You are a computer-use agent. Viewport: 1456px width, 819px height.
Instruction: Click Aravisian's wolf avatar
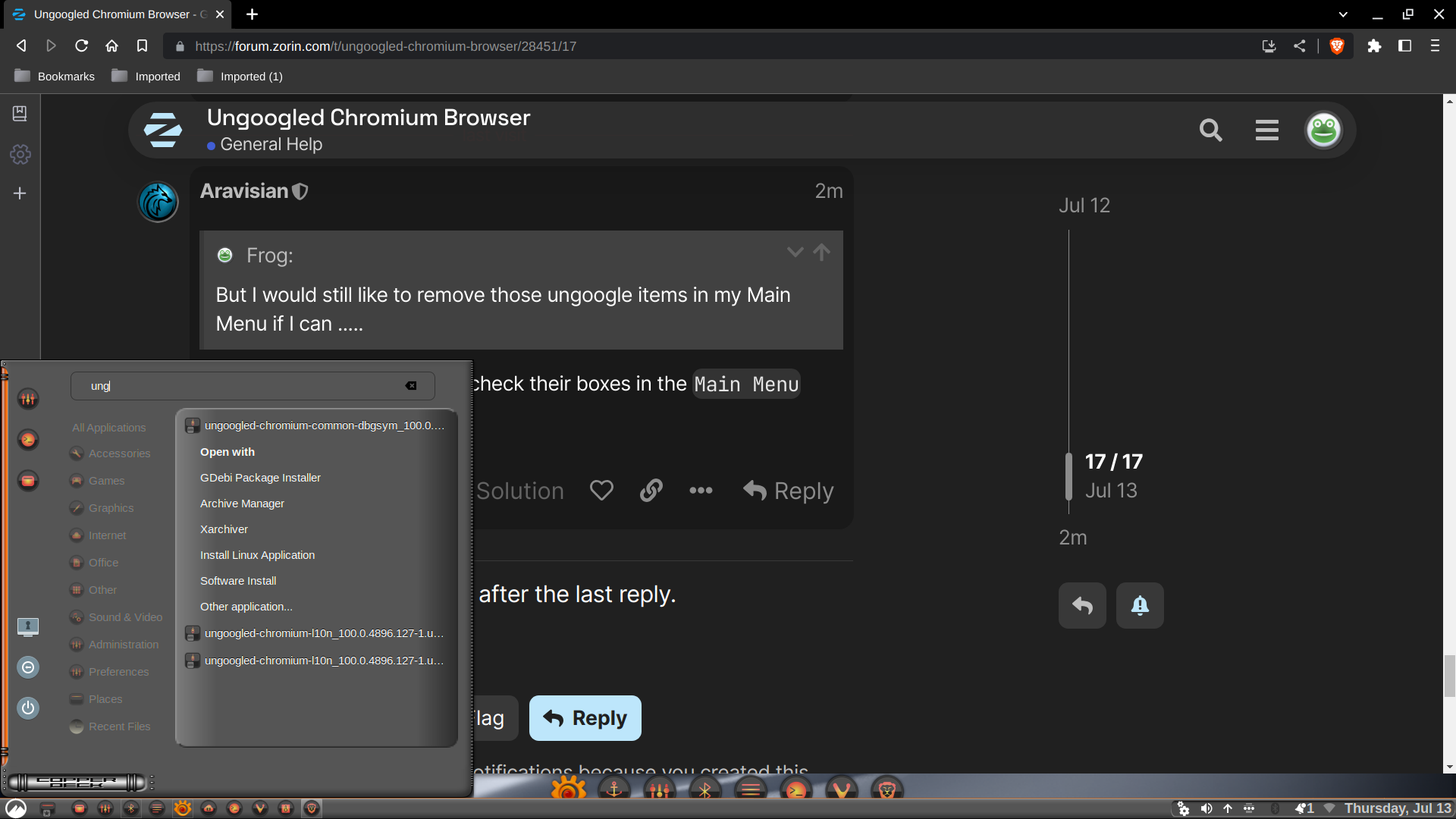click(158, 202)
